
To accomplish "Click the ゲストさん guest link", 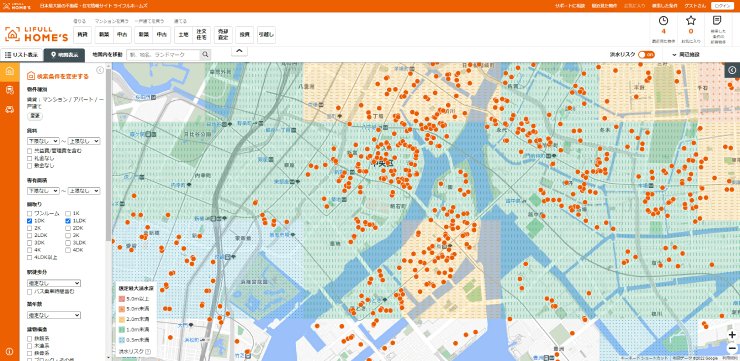I will (695, 6).
